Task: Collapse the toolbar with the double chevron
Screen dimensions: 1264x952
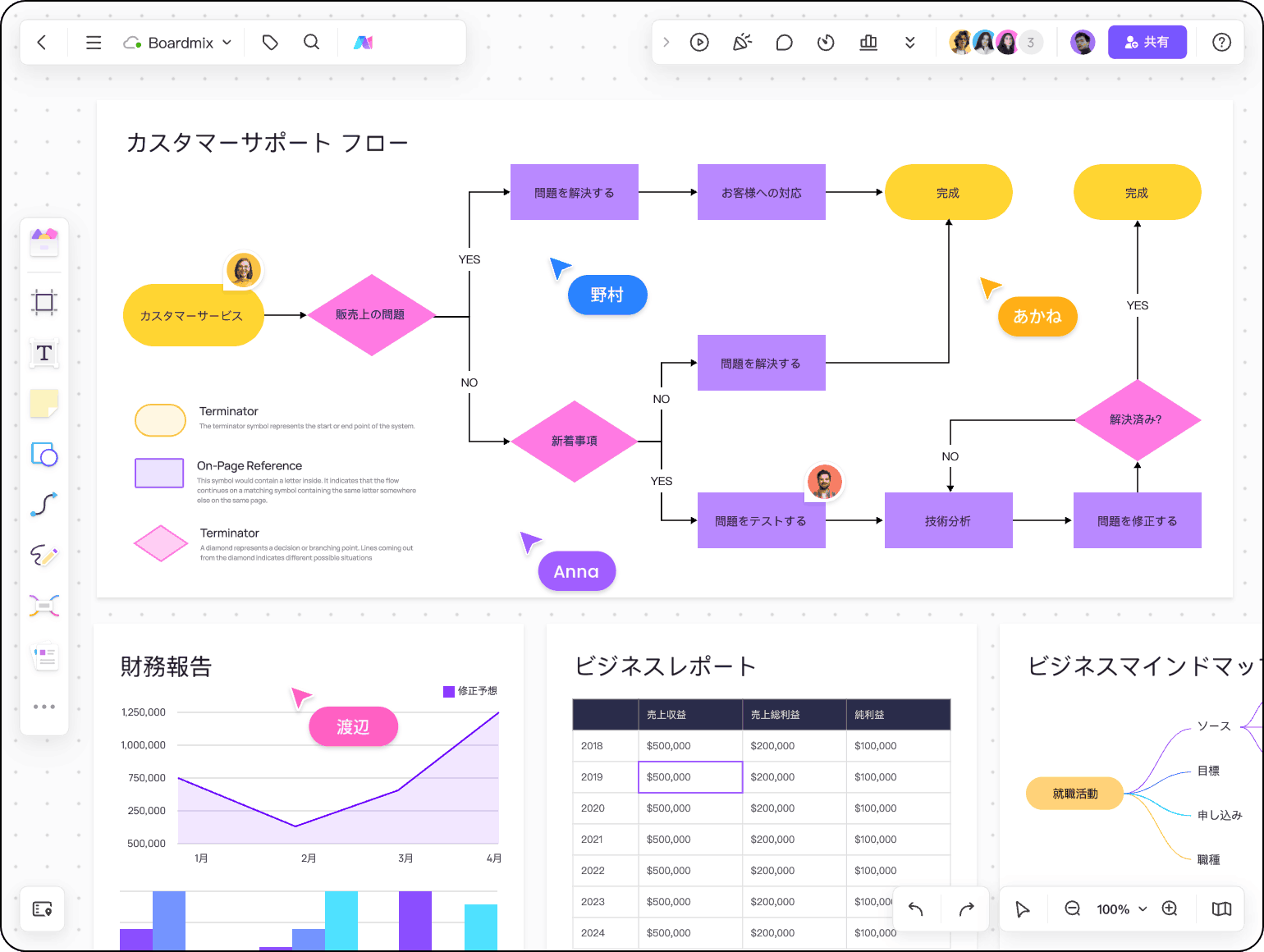Action: 909,42
